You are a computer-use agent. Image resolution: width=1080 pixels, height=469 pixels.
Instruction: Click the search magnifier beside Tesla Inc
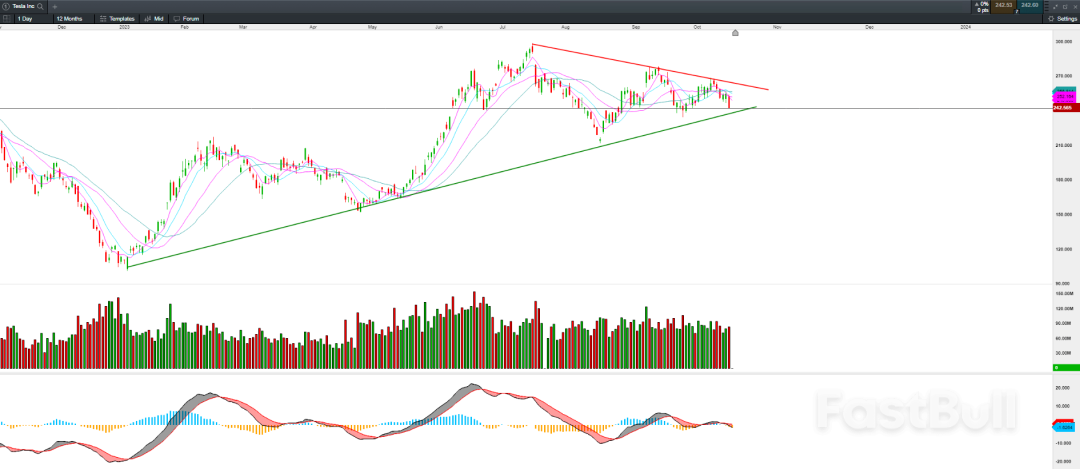41,6
